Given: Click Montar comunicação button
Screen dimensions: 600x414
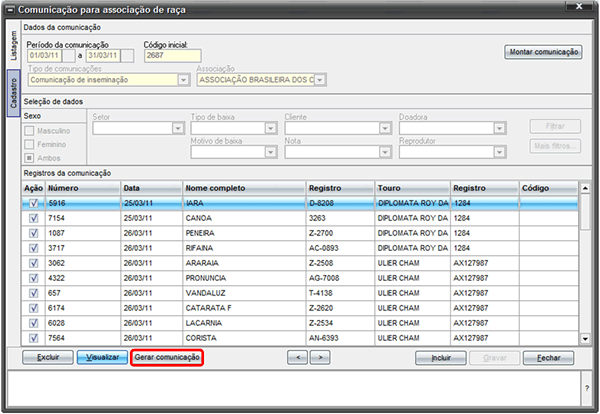Looking at the screenshot, I should [544, 52].
